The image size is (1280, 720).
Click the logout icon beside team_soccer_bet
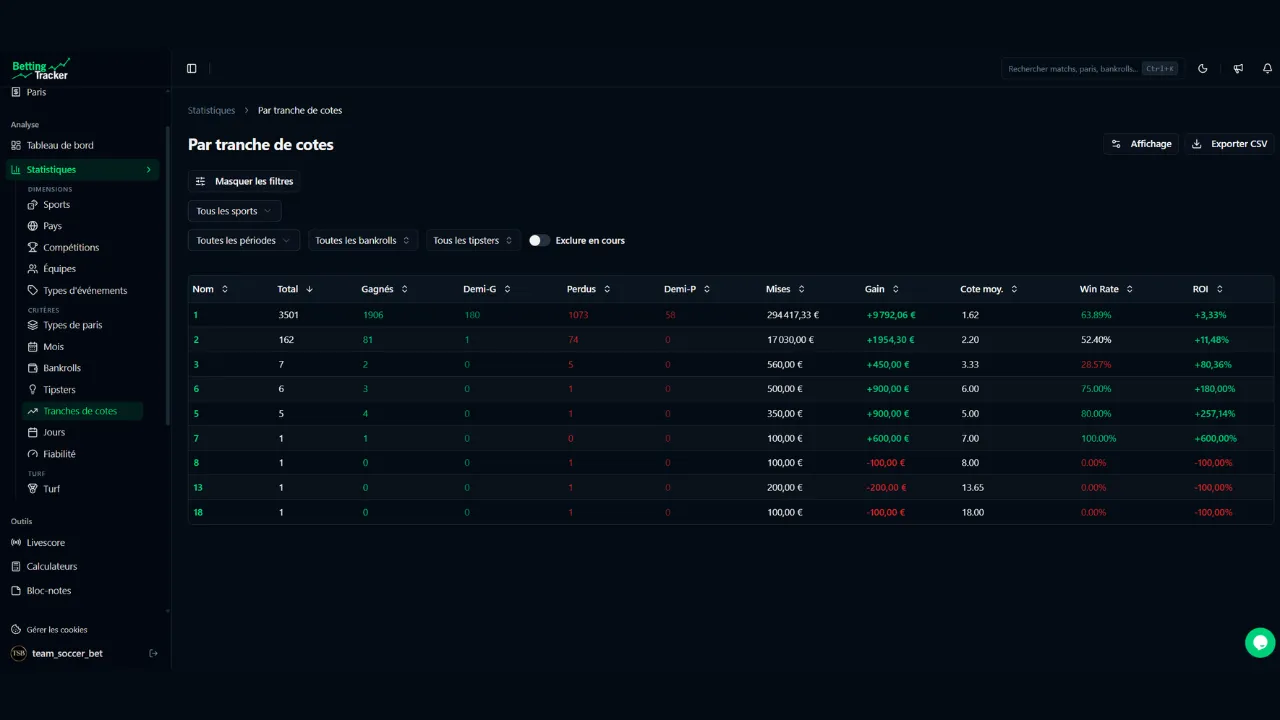pos(153,653)
